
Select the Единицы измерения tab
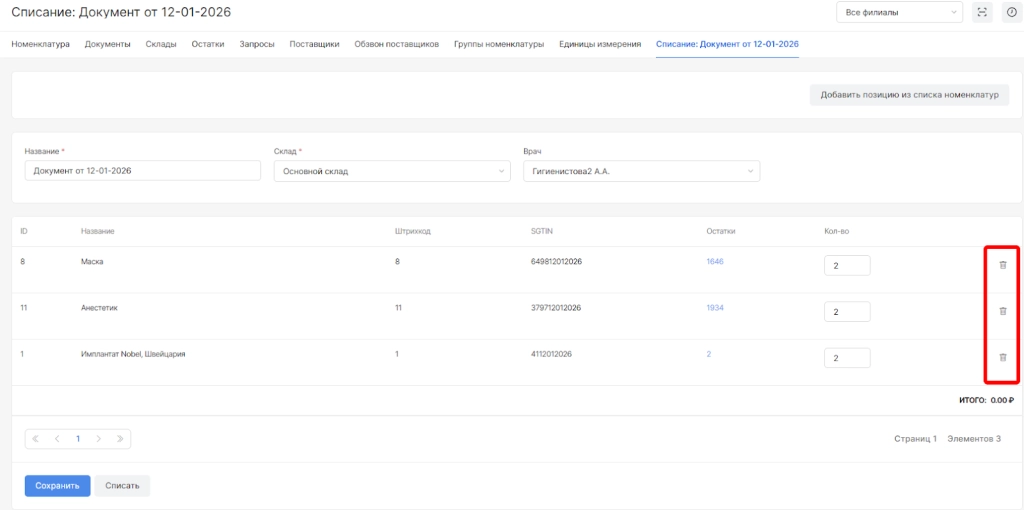pos(600,44)
